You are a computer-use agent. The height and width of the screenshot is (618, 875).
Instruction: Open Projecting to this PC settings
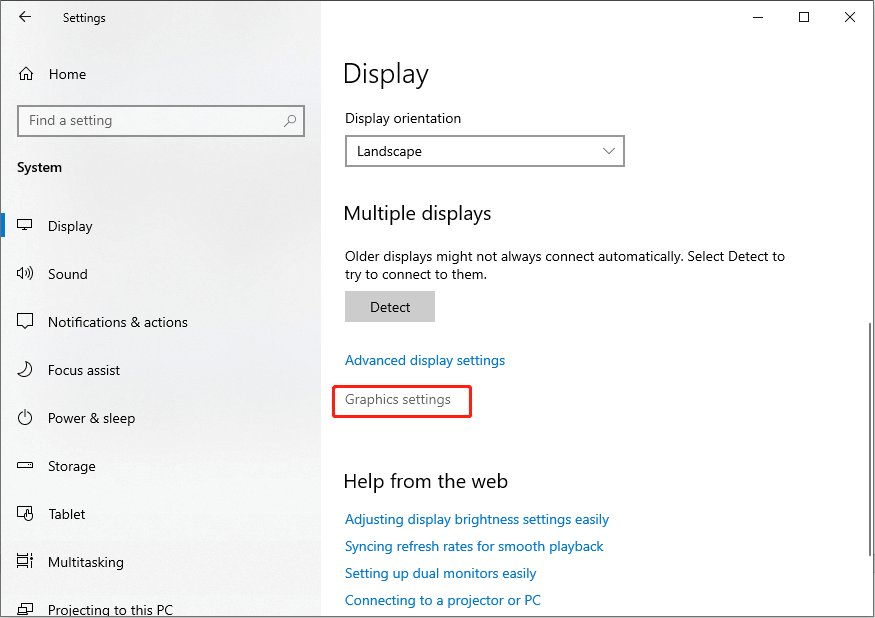coord(110,610)
